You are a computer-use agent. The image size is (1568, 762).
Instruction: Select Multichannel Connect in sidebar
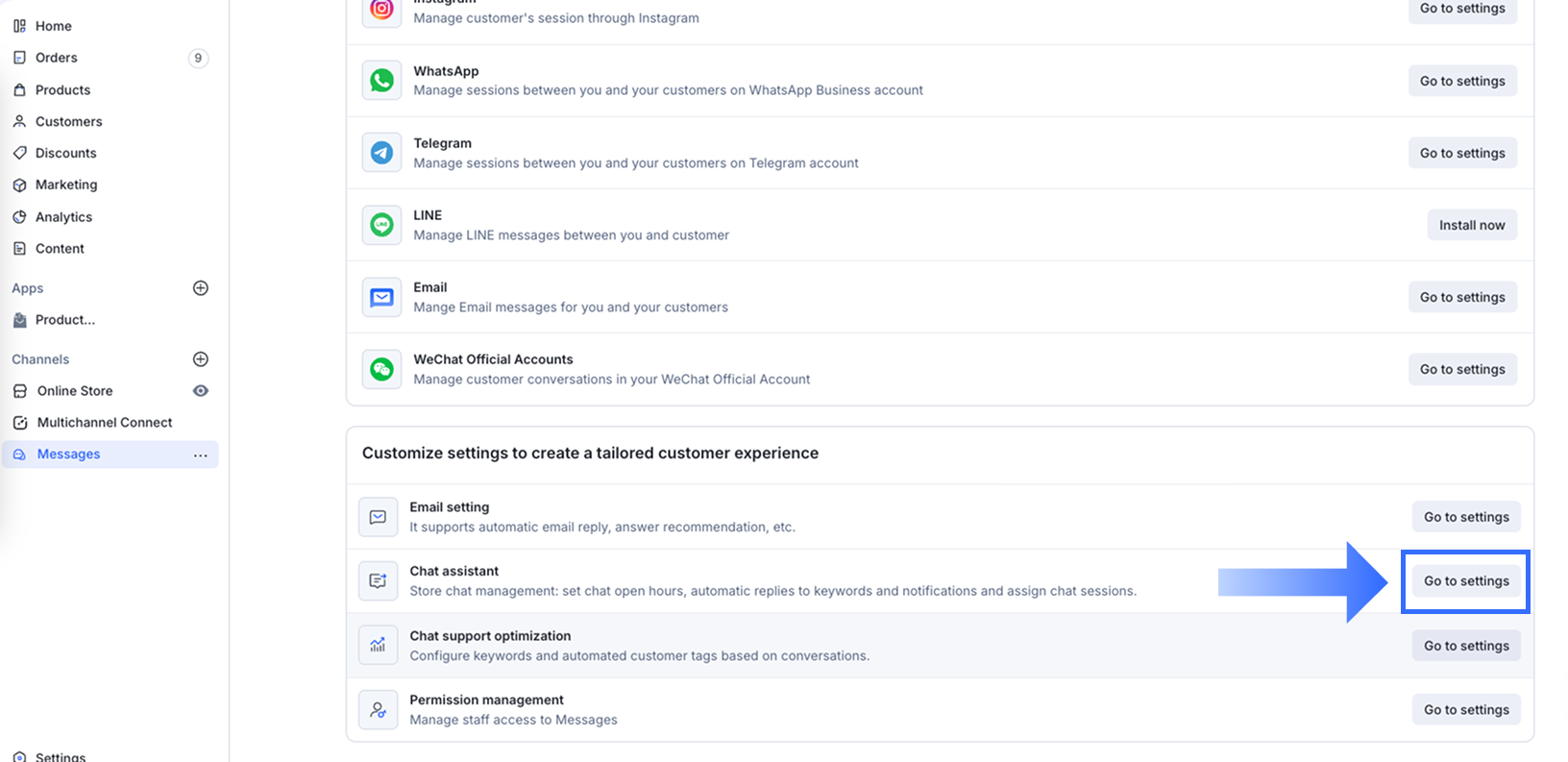[105, 423]
